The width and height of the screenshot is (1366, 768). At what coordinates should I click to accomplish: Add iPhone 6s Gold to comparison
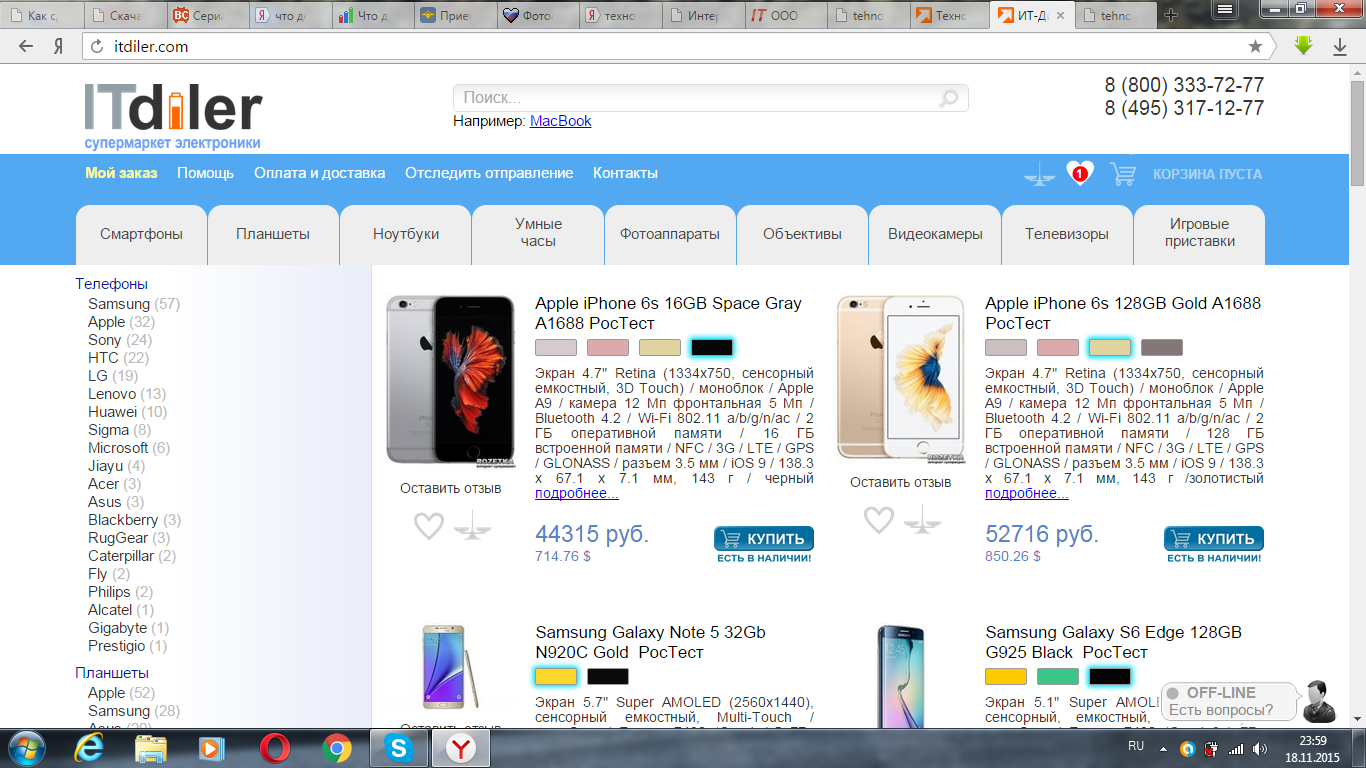click(x=922, y=519)
